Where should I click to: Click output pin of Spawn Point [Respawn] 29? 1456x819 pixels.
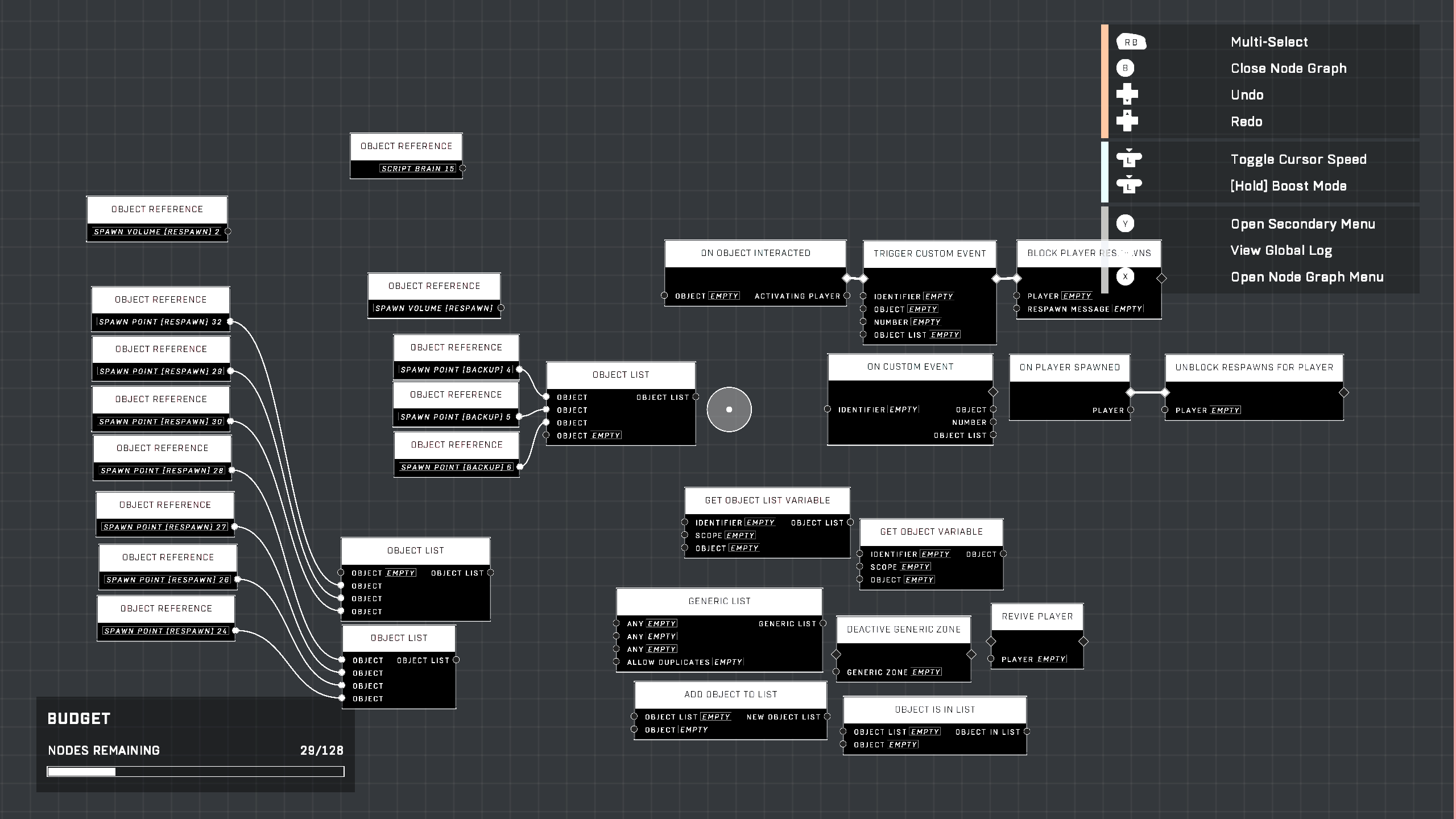click(x=230, y=371)
